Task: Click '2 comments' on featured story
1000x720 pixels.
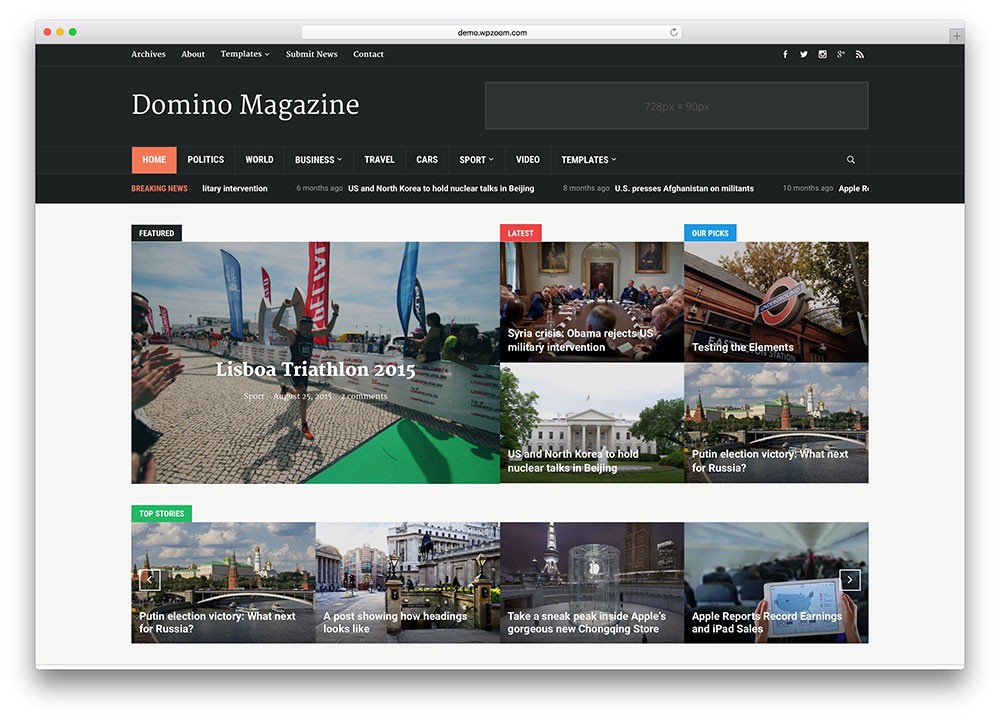Action: (364, 396)
